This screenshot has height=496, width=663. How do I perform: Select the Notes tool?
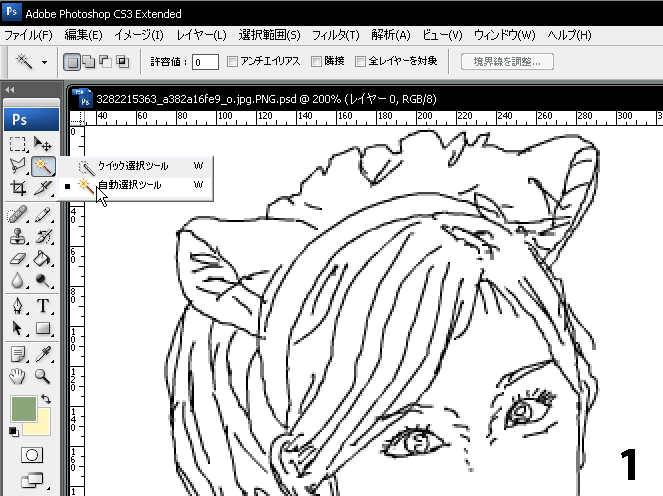pos(17,354)
